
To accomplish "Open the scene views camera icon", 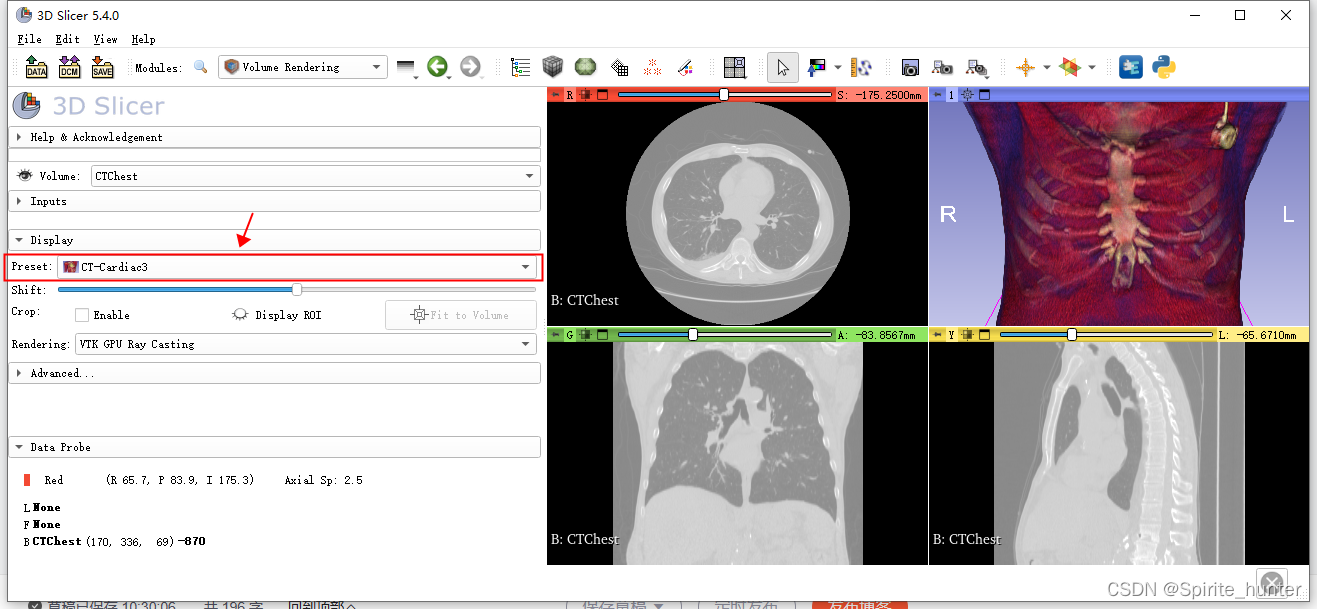I will pos(942,67).
